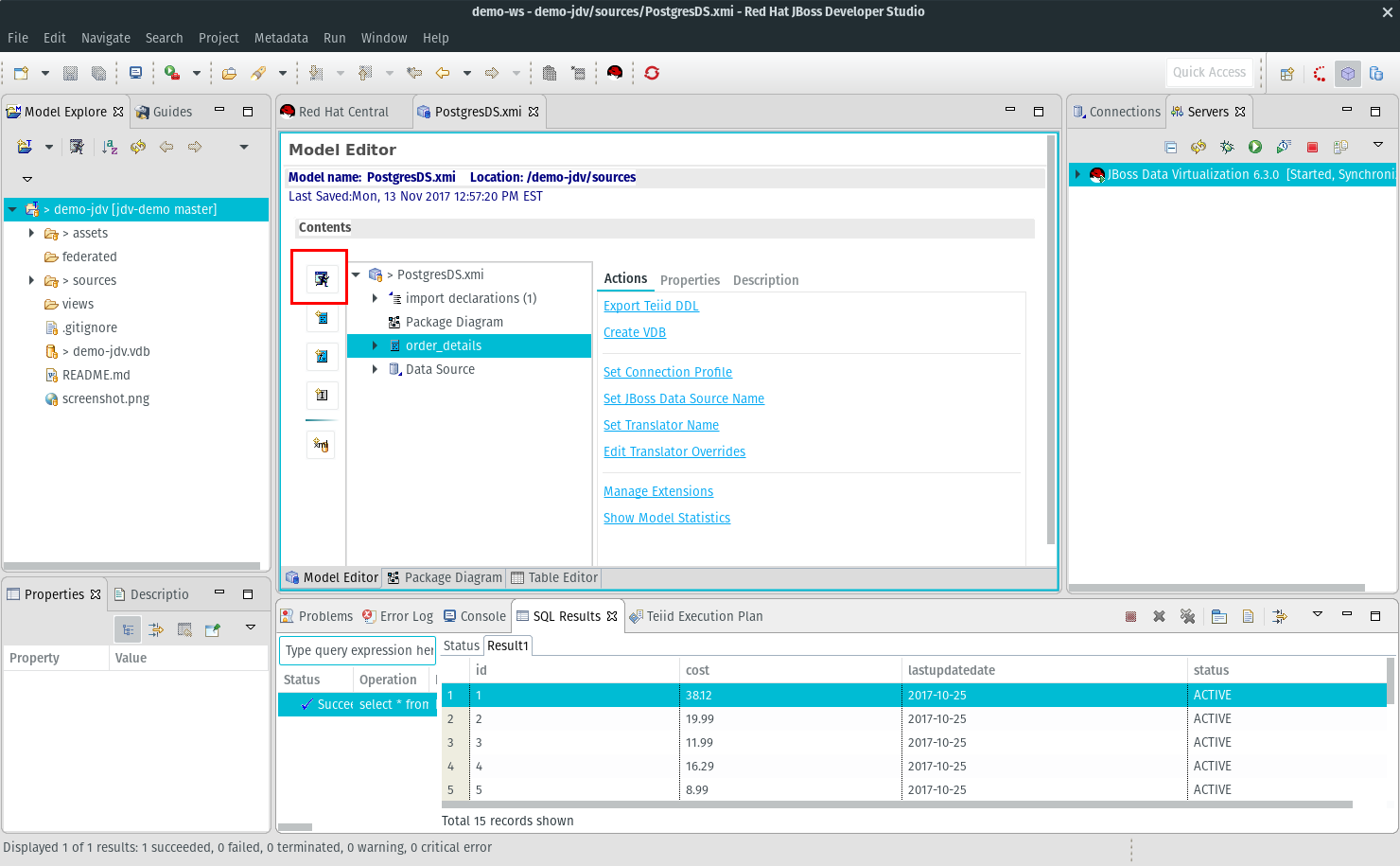Viewport: 1400px width, 866px height.
Task: Click the Set Connection Profile link
Action: 668,372
